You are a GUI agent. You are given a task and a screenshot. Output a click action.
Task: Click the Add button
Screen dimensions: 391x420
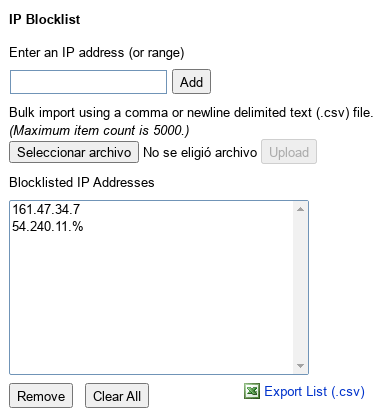point(191,82)
